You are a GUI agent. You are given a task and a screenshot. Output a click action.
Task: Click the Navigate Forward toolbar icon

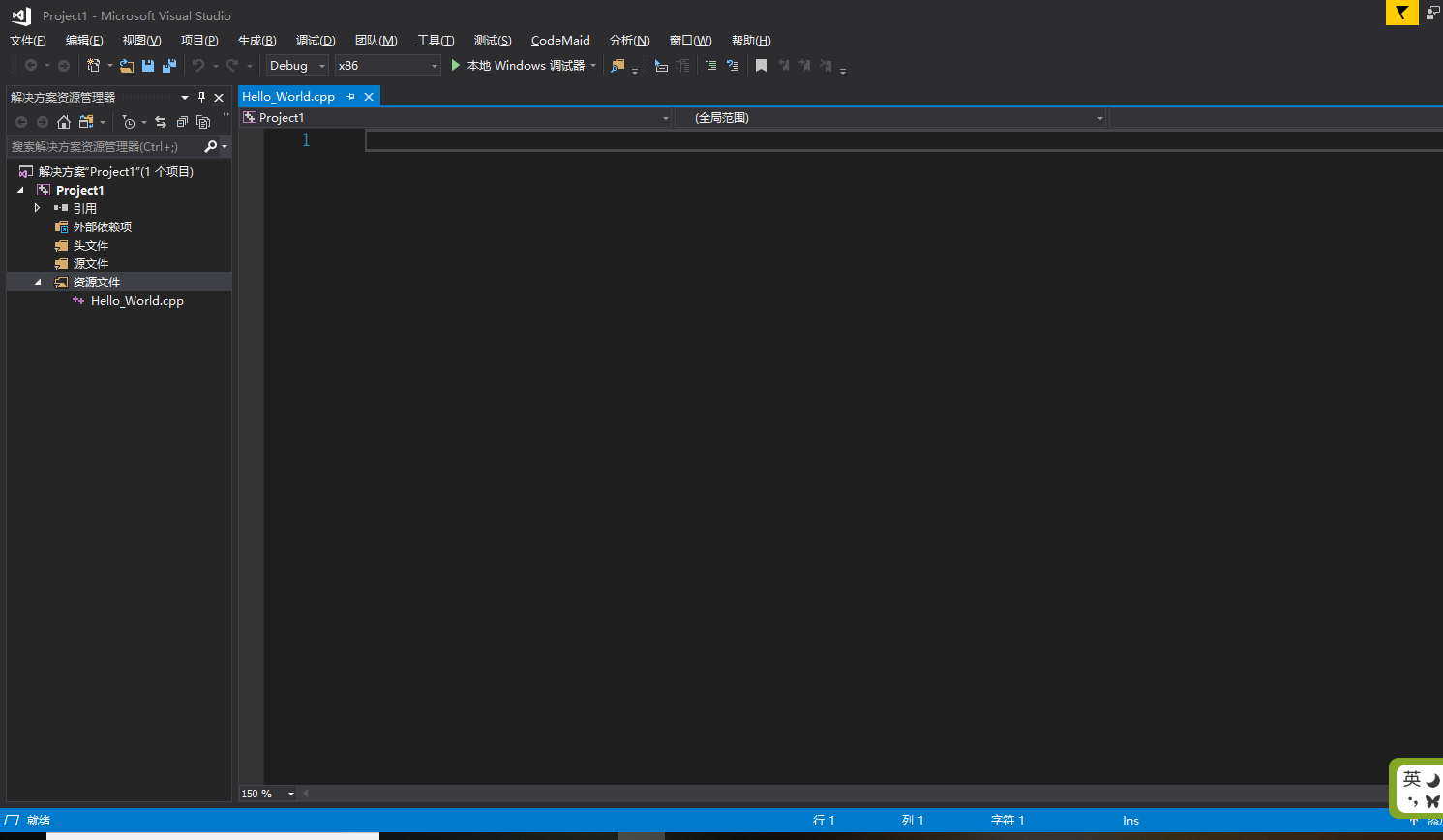coord(64,65)
